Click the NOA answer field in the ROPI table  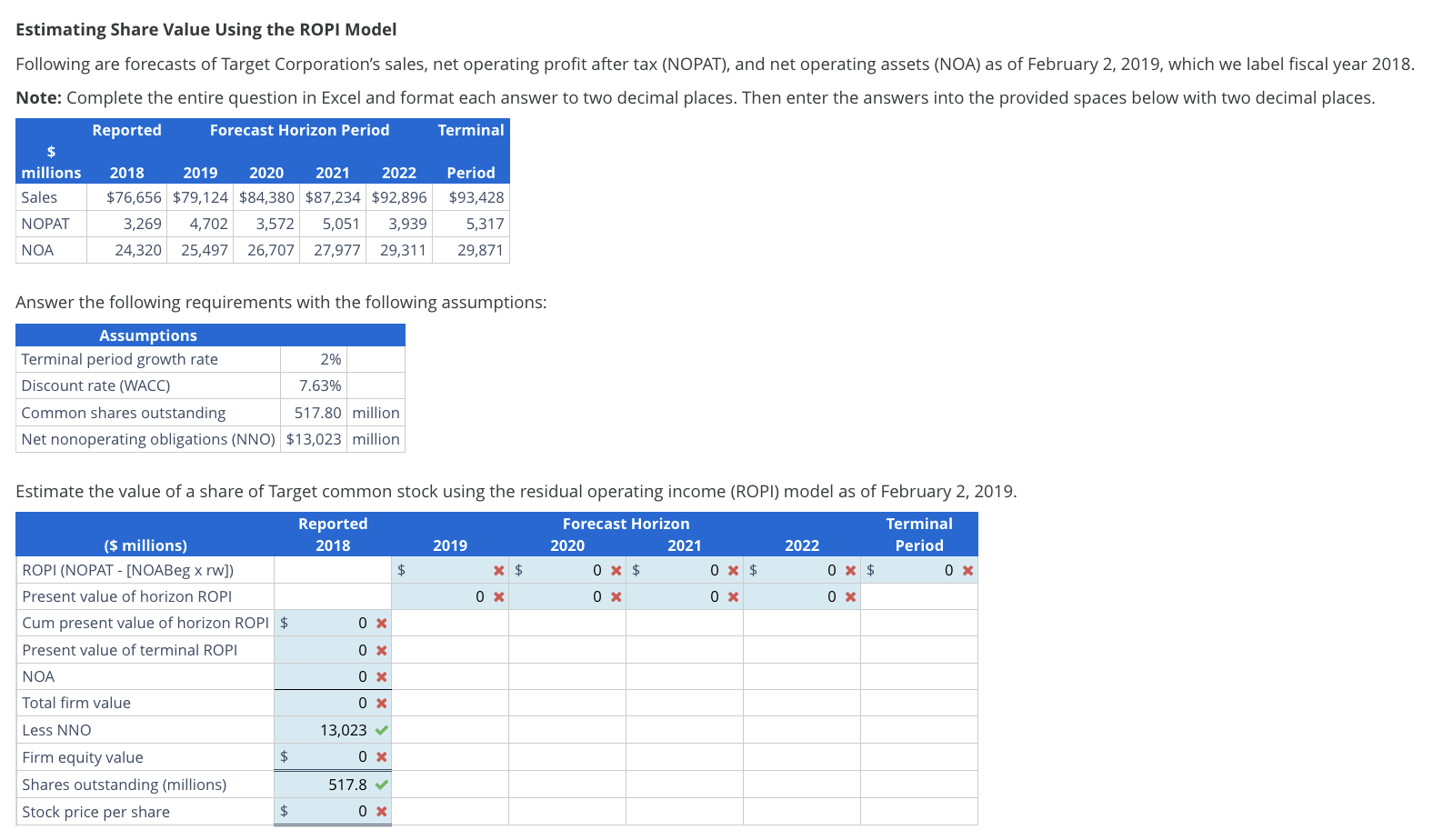coord(333,676)
